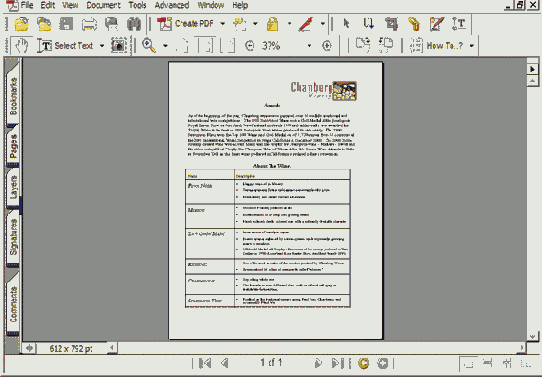Image resolution: width=542 pixels, height=377 pixels.
Task: Switch to Single Page layout
Action: (x=468, y=364)
